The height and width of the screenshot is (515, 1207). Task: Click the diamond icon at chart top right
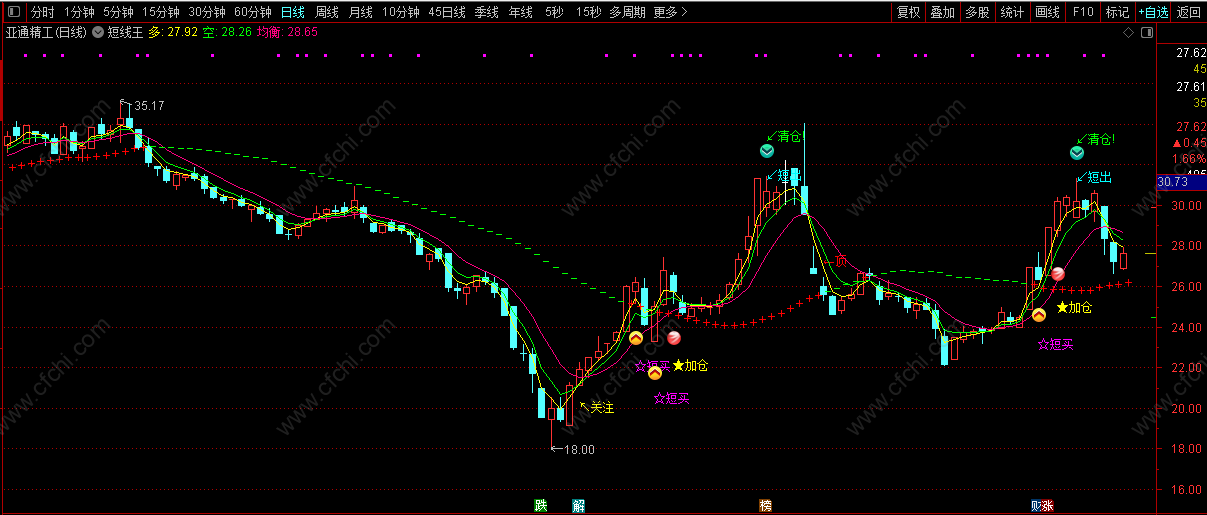[1128, 32]
